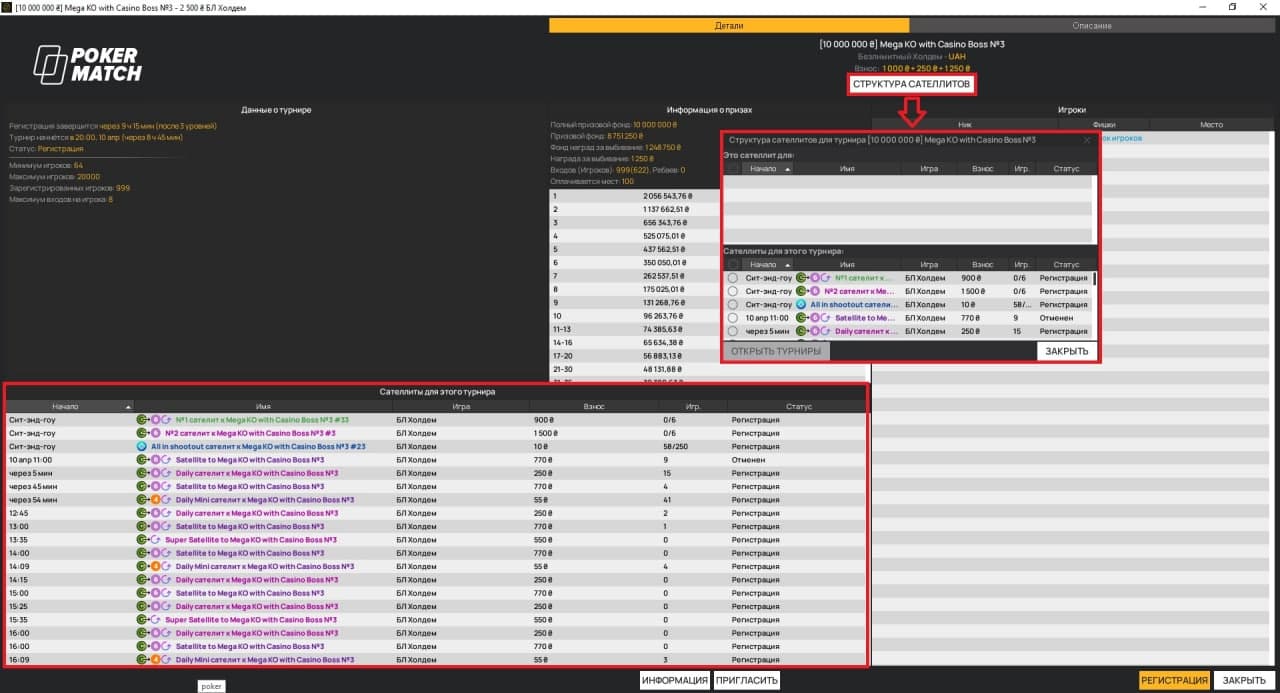Click ЗАКРЫТЬ in the satellite structure dialog
This screenshot has width=1280, height=693.
coord(1067,351)
